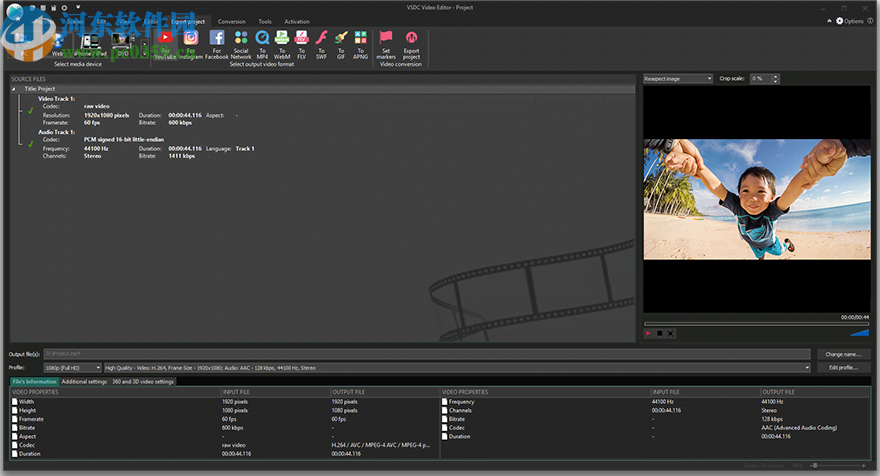Click the raw video codec value
The width and height of the screenshot is (880, 476).
(x=97, y=106)
